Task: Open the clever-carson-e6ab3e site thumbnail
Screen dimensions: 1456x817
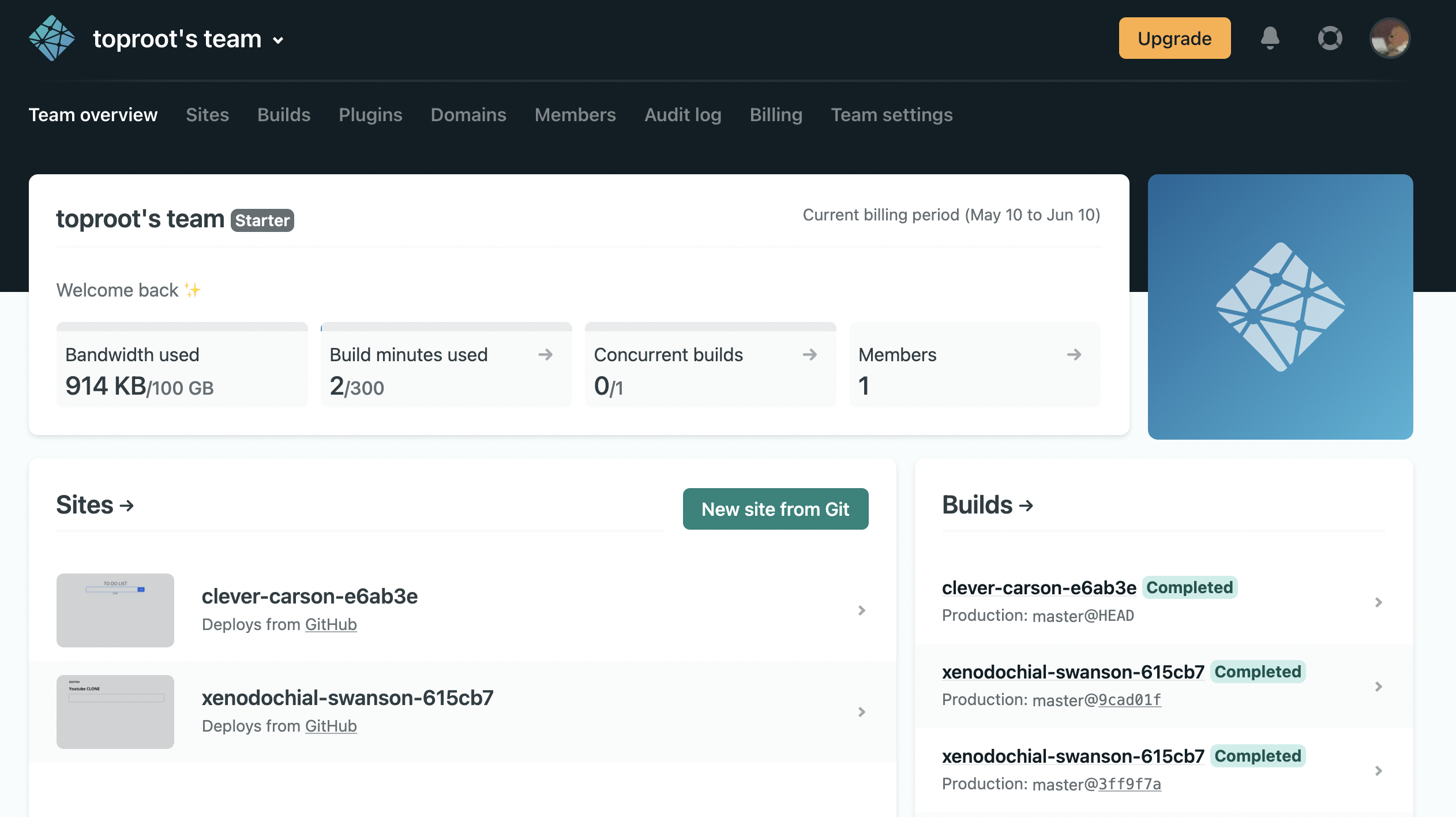Action: 115,610
